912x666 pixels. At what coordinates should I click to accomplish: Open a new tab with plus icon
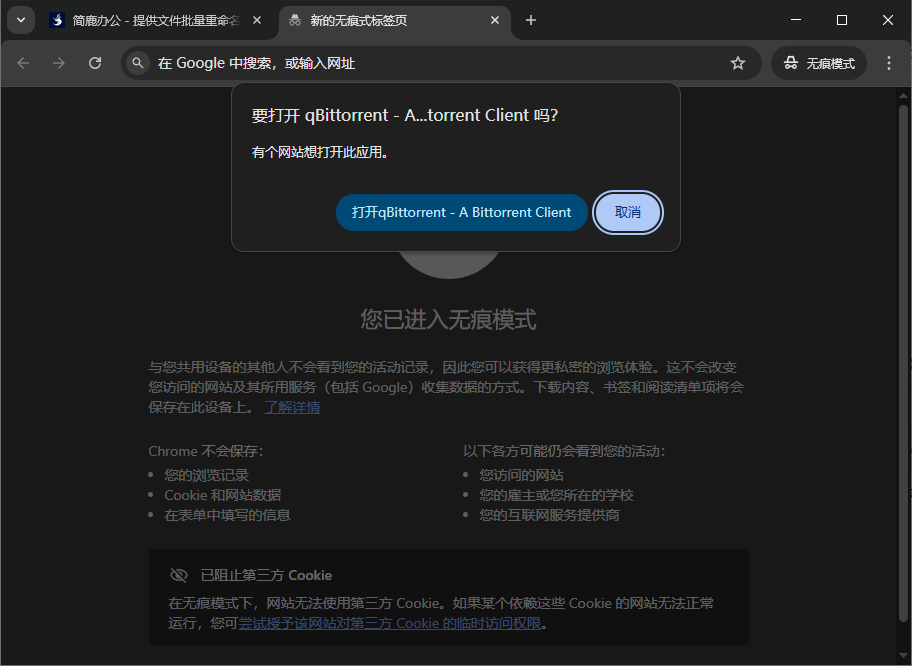click(530, 20)
